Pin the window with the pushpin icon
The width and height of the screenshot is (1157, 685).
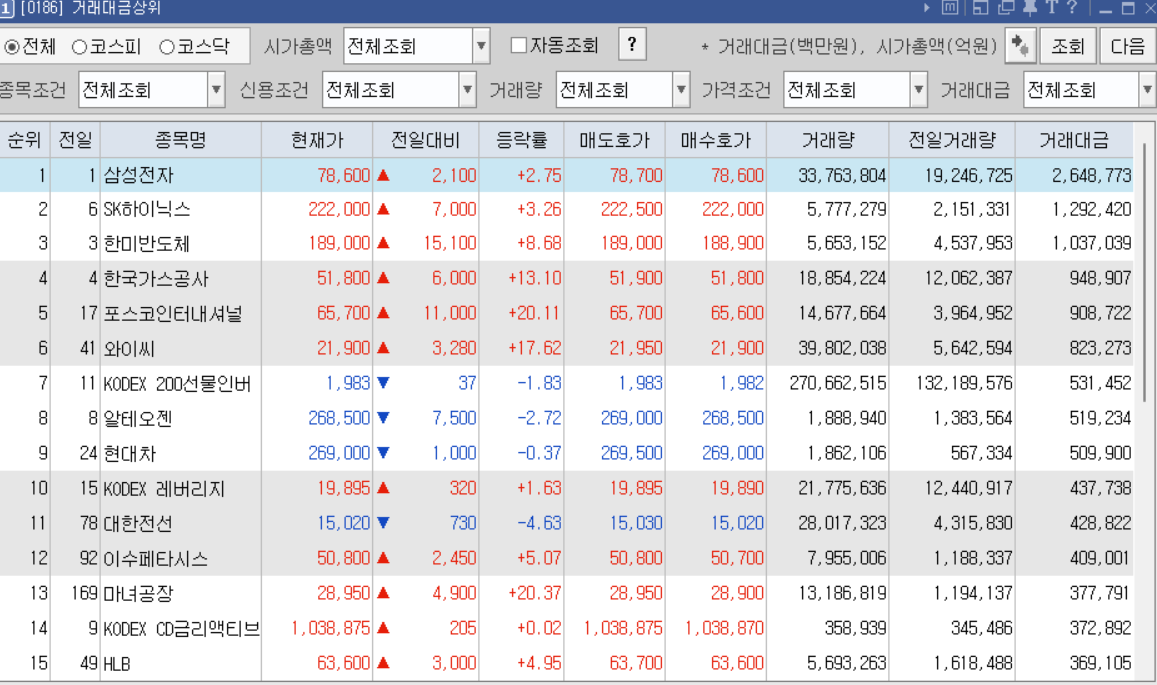click(1030, 8)
